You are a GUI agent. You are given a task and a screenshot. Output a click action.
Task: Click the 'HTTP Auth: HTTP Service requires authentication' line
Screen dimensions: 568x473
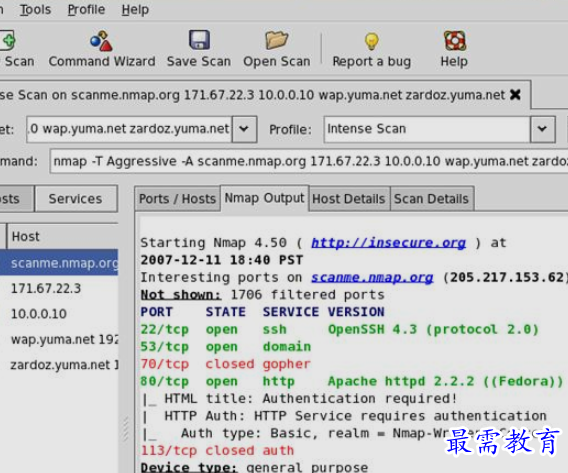coord(344,416)
